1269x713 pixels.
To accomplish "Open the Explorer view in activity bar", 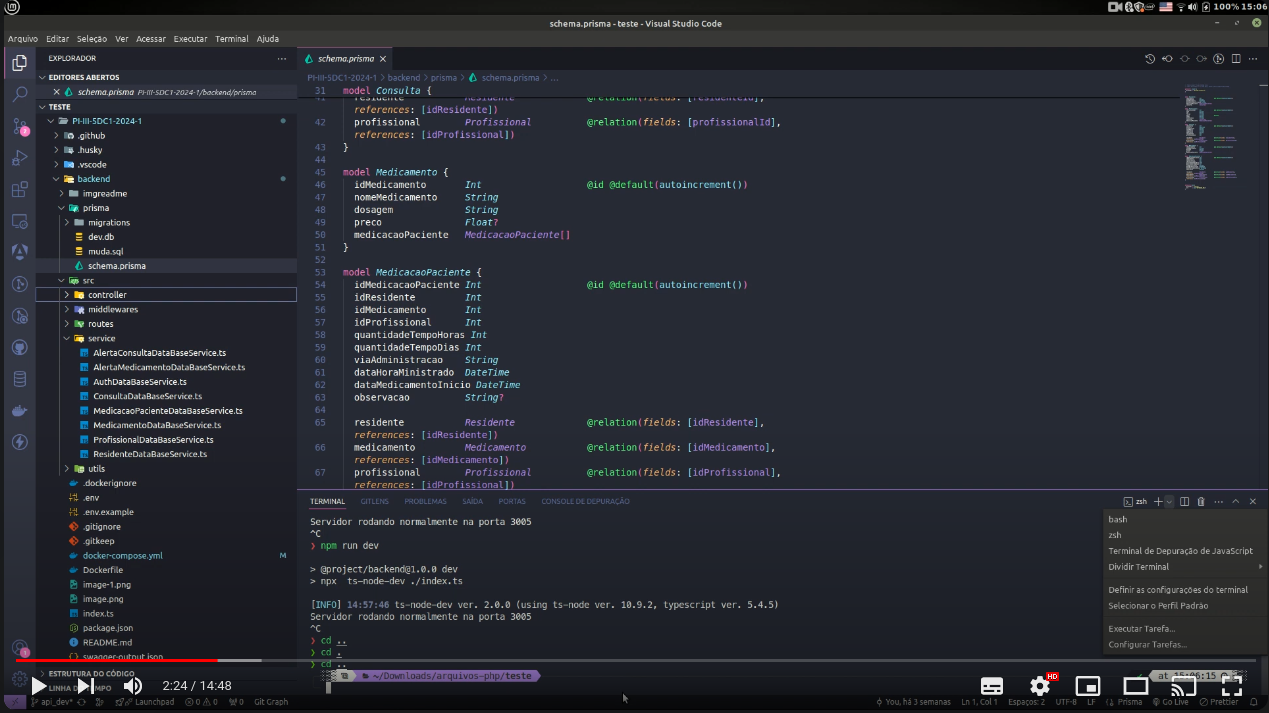I will 19,63.
